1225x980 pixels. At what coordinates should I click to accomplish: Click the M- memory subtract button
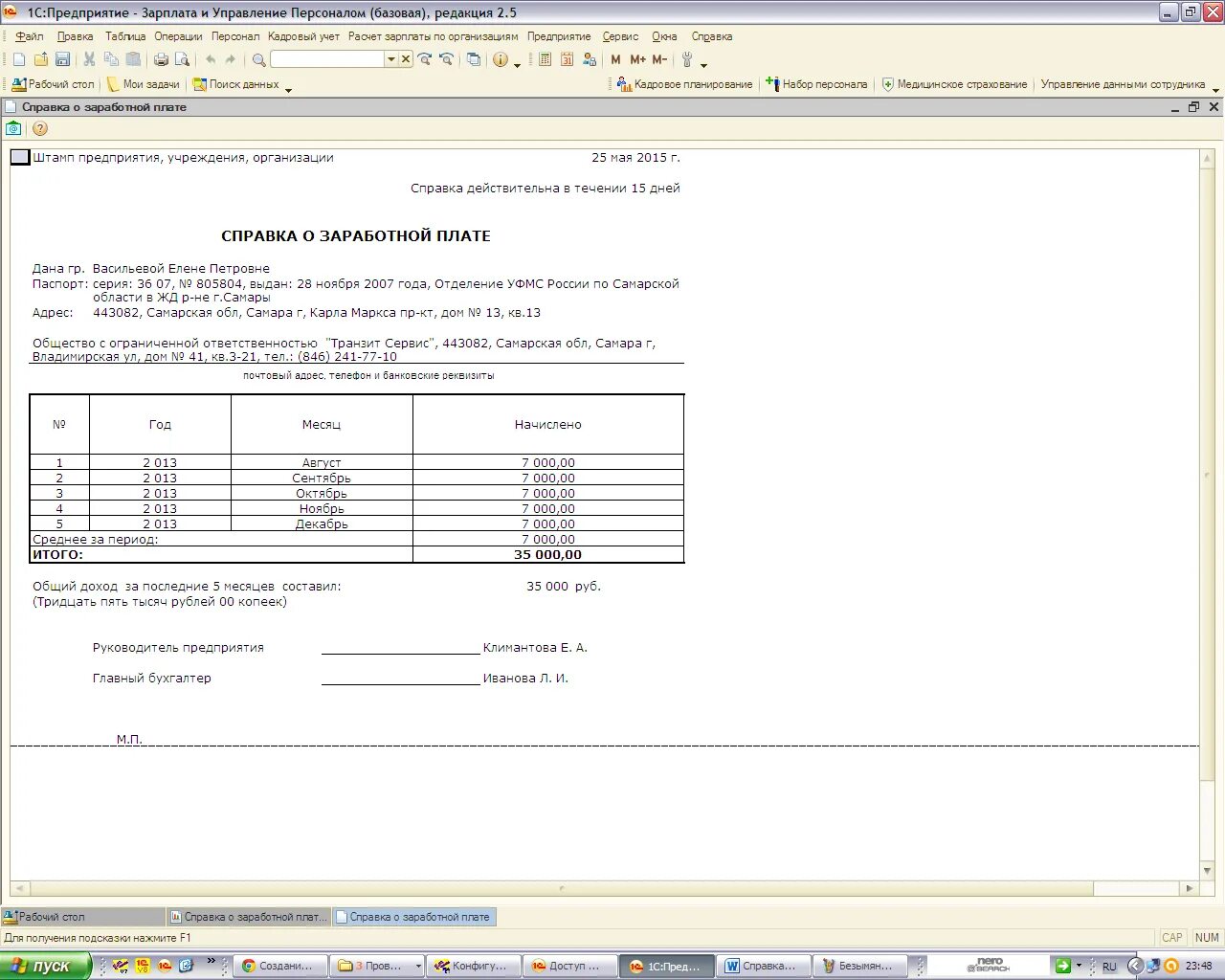[659, 59]
